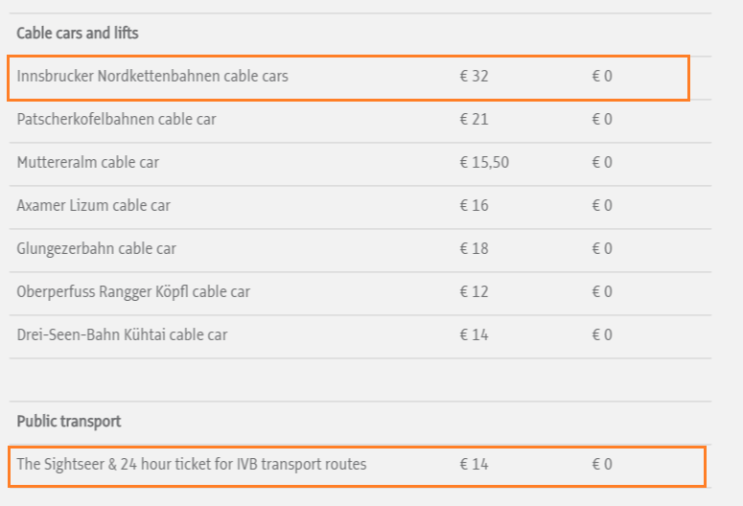Click the € 14 price in the Sightseer row
This screenshot has height=506, width=743.
pos(474,464)
